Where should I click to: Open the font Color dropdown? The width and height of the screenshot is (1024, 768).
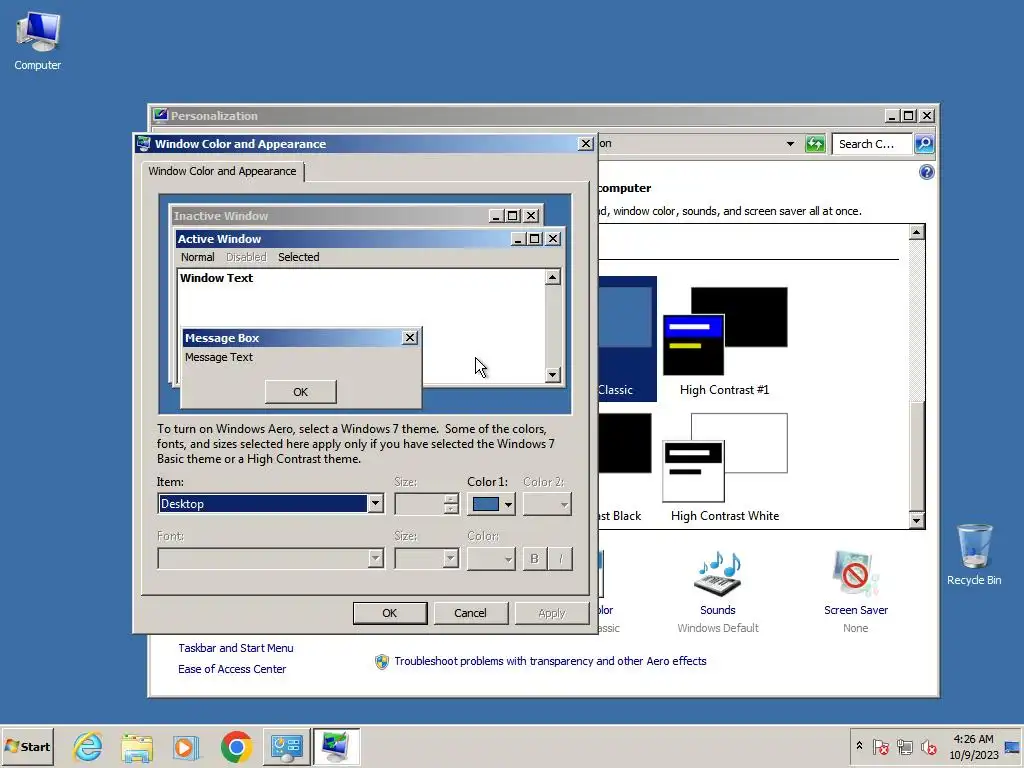point(491,558)
